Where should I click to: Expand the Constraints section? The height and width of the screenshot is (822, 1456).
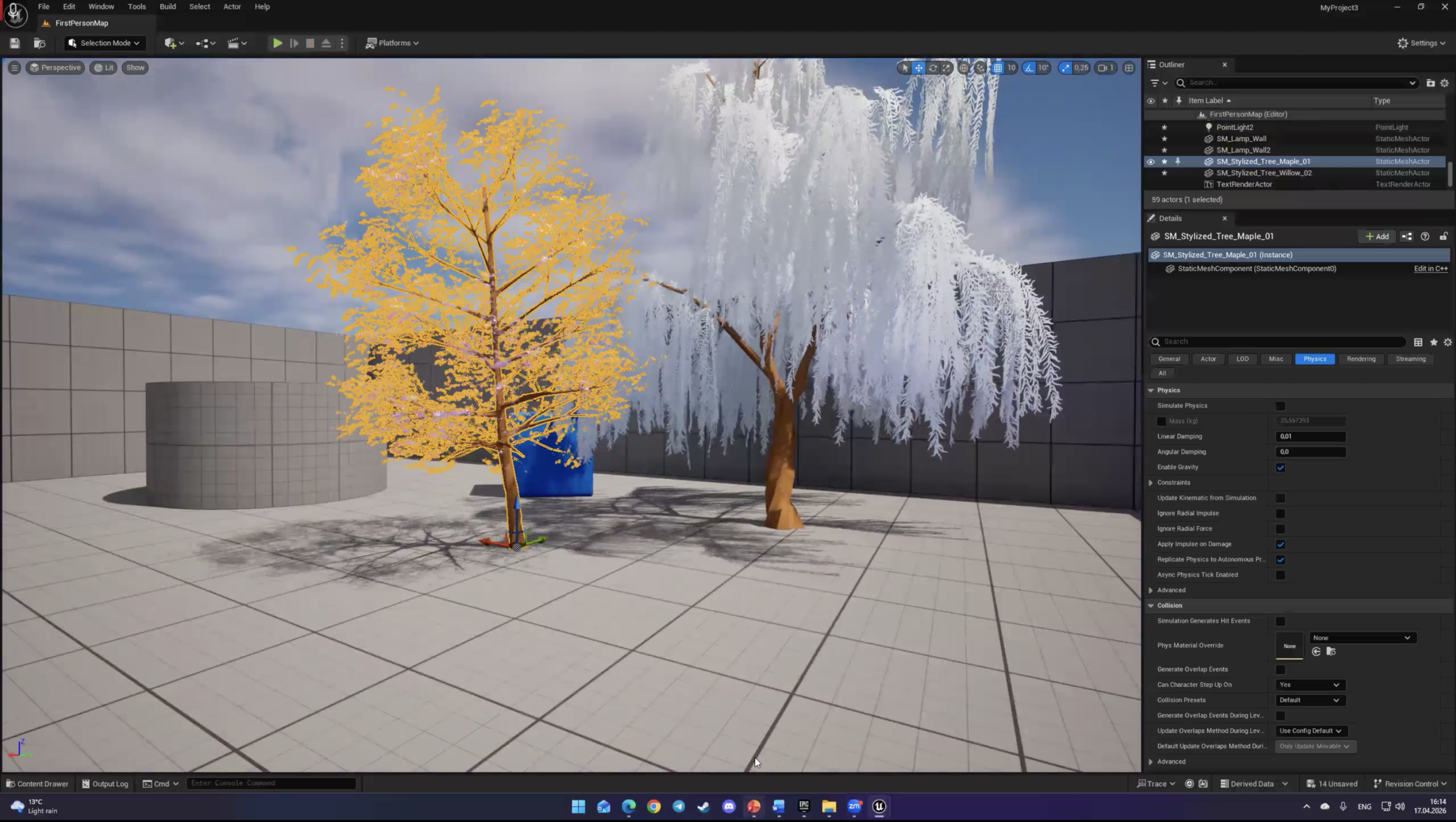[1151, 483]
